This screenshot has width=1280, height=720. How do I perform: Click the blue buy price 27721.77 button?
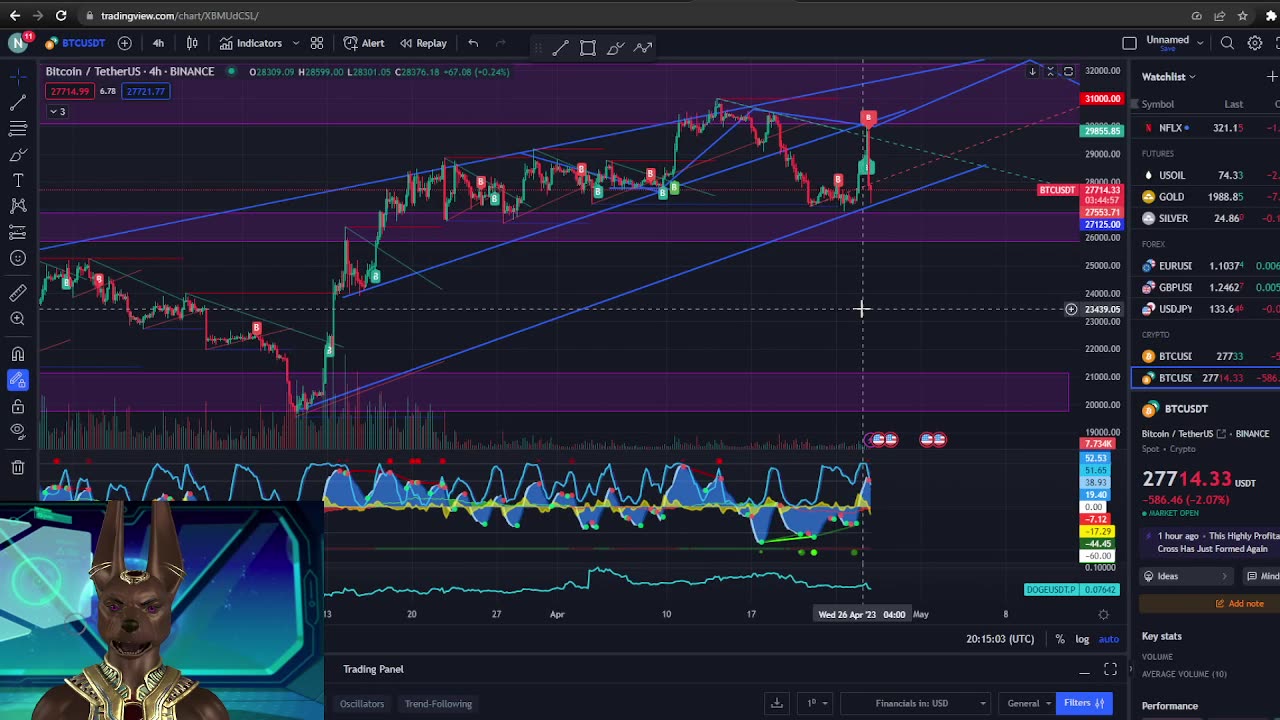[x=146, y=91]
